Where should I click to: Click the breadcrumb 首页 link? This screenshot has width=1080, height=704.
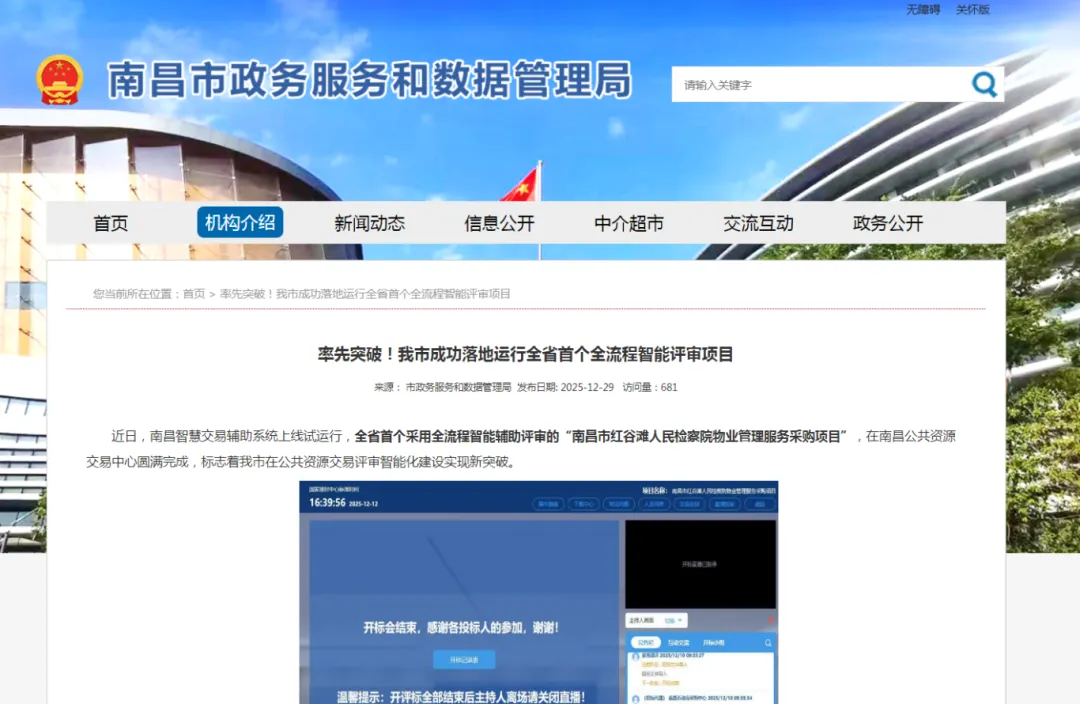click(194, 294)
